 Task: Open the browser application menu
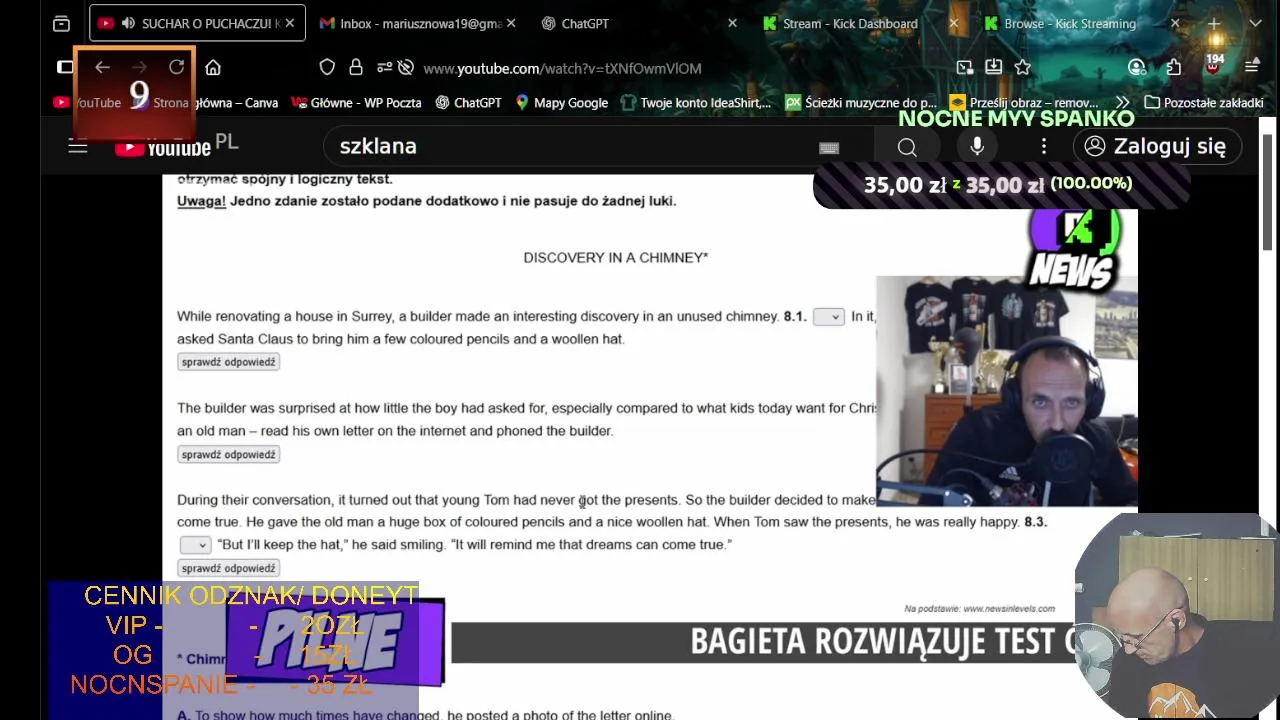(1251, 67)
